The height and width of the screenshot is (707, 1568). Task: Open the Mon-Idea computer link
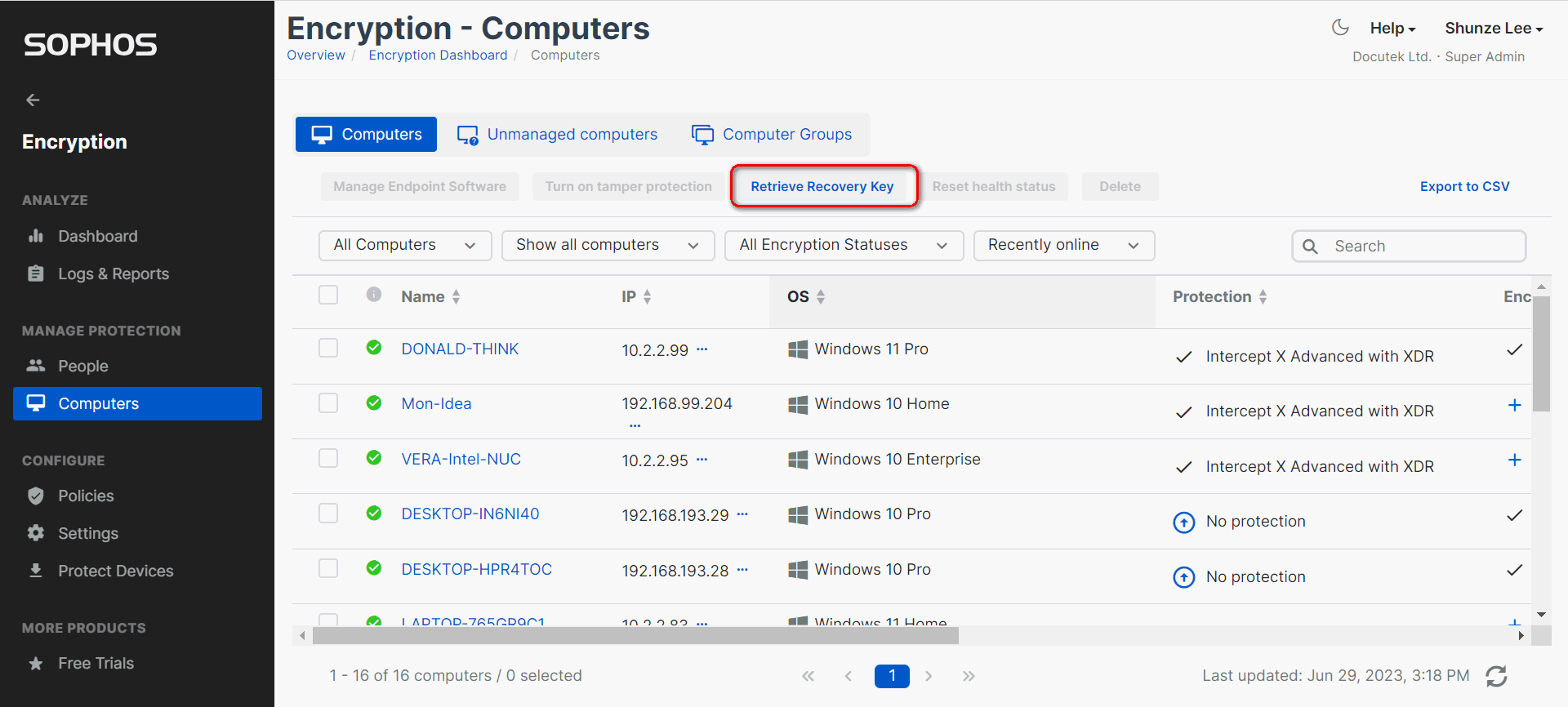click(436, 404)
